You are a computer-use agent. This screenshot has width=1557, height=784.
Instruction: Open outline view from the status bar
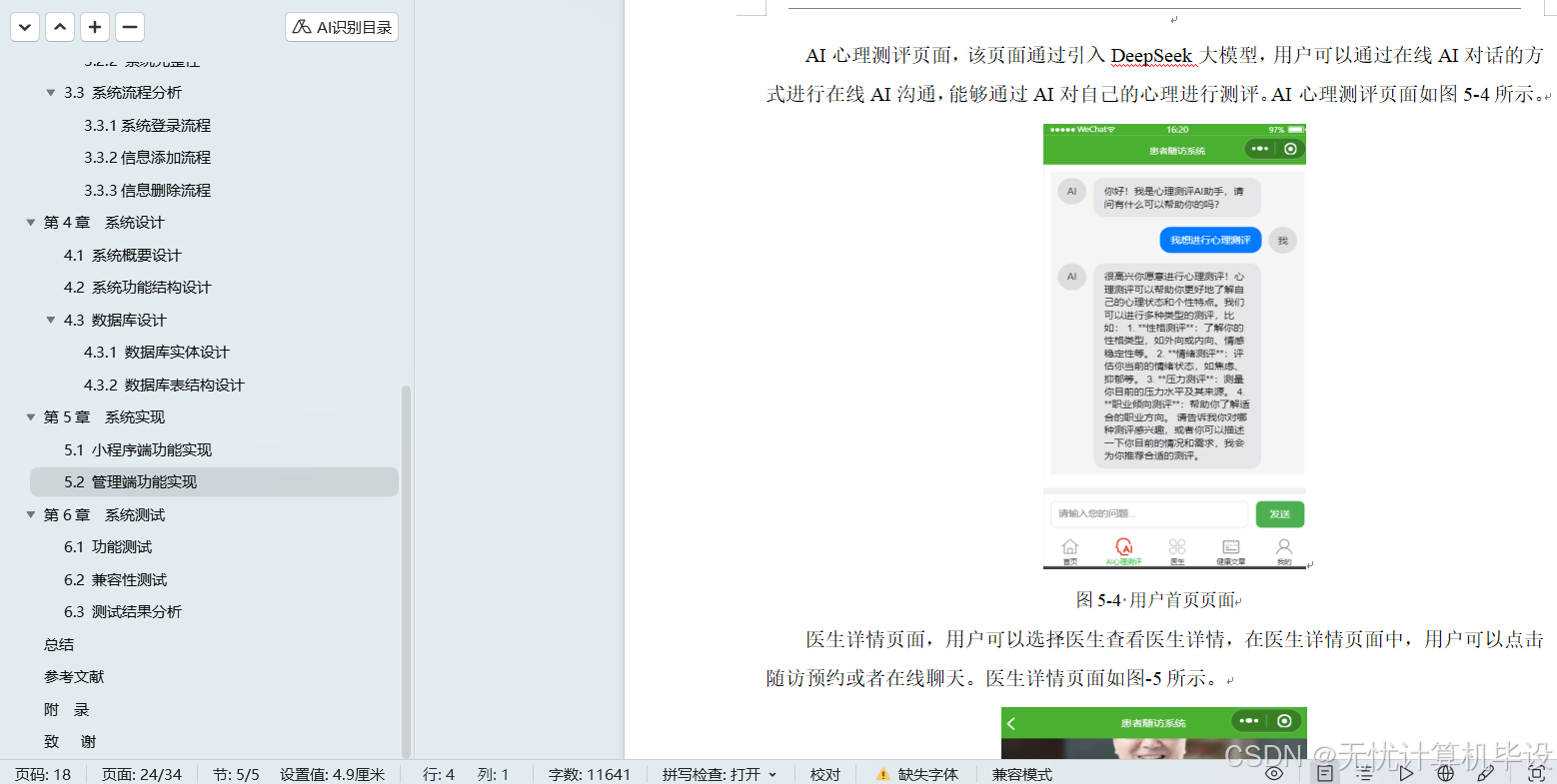[x=1365, y=775]
